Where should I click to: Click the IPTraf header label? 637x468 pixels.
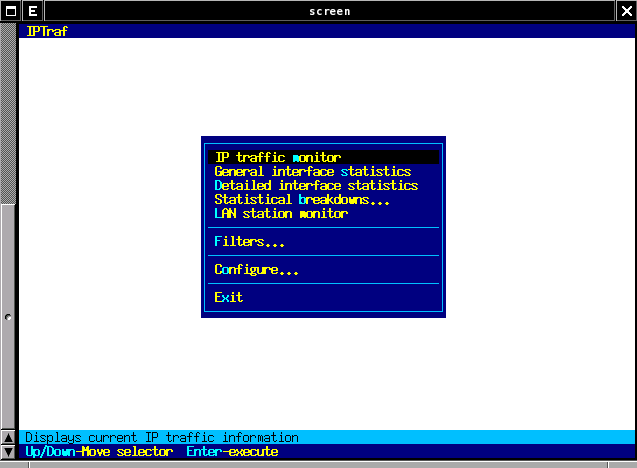coord(47,31)
